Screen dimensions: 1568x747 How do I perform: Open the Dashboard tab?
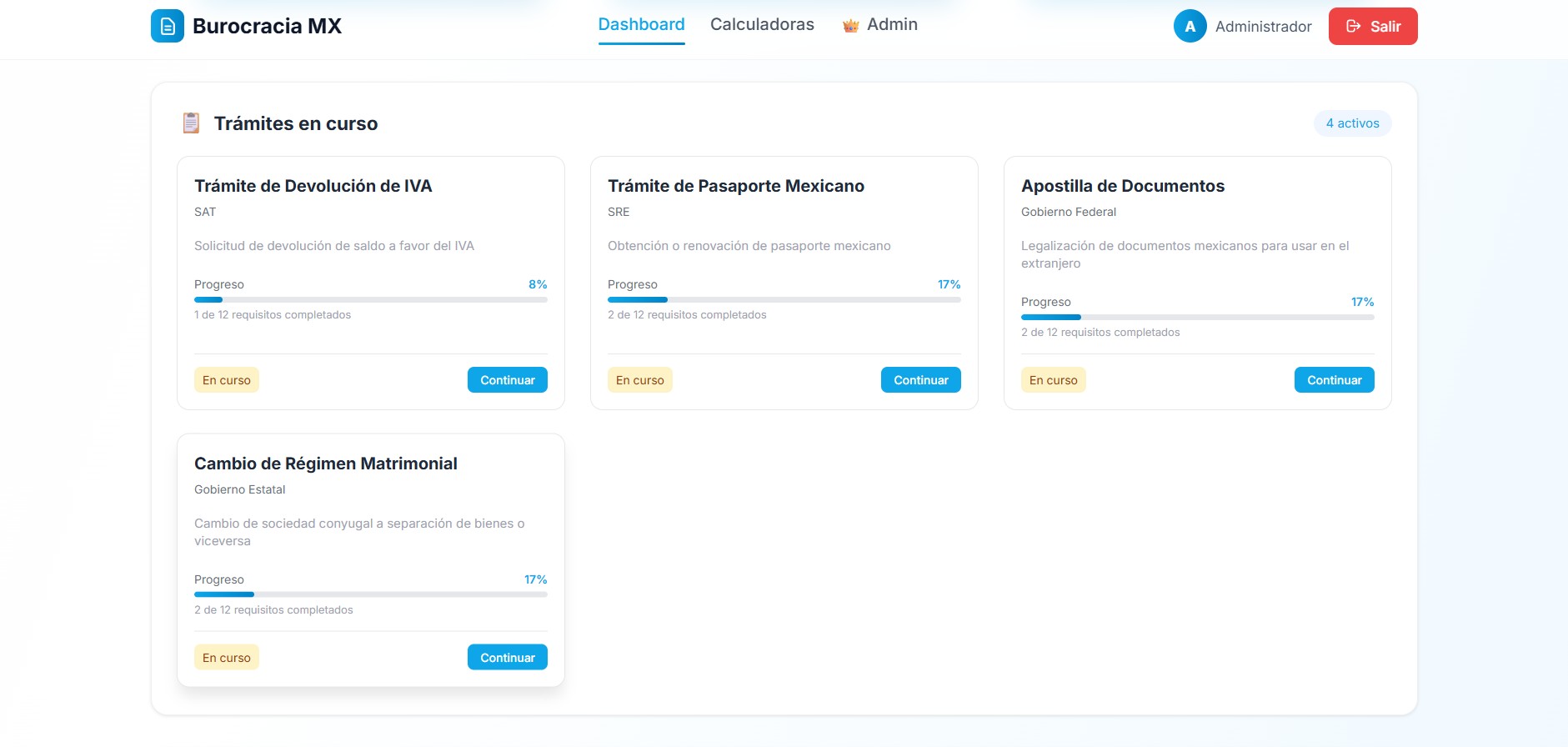641,25
